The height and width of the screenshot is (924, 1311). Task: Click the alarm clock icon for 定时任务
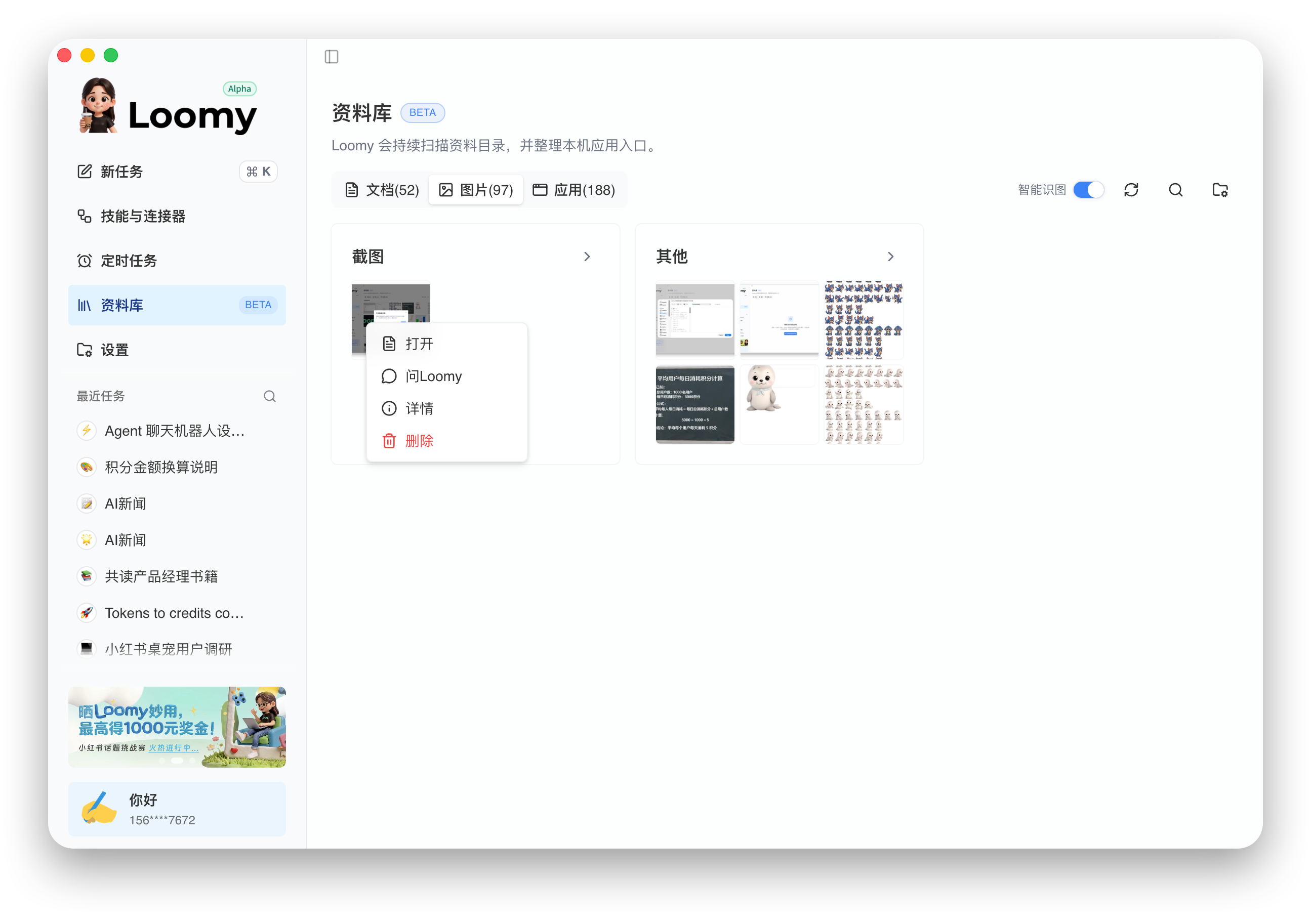point(85,260)
